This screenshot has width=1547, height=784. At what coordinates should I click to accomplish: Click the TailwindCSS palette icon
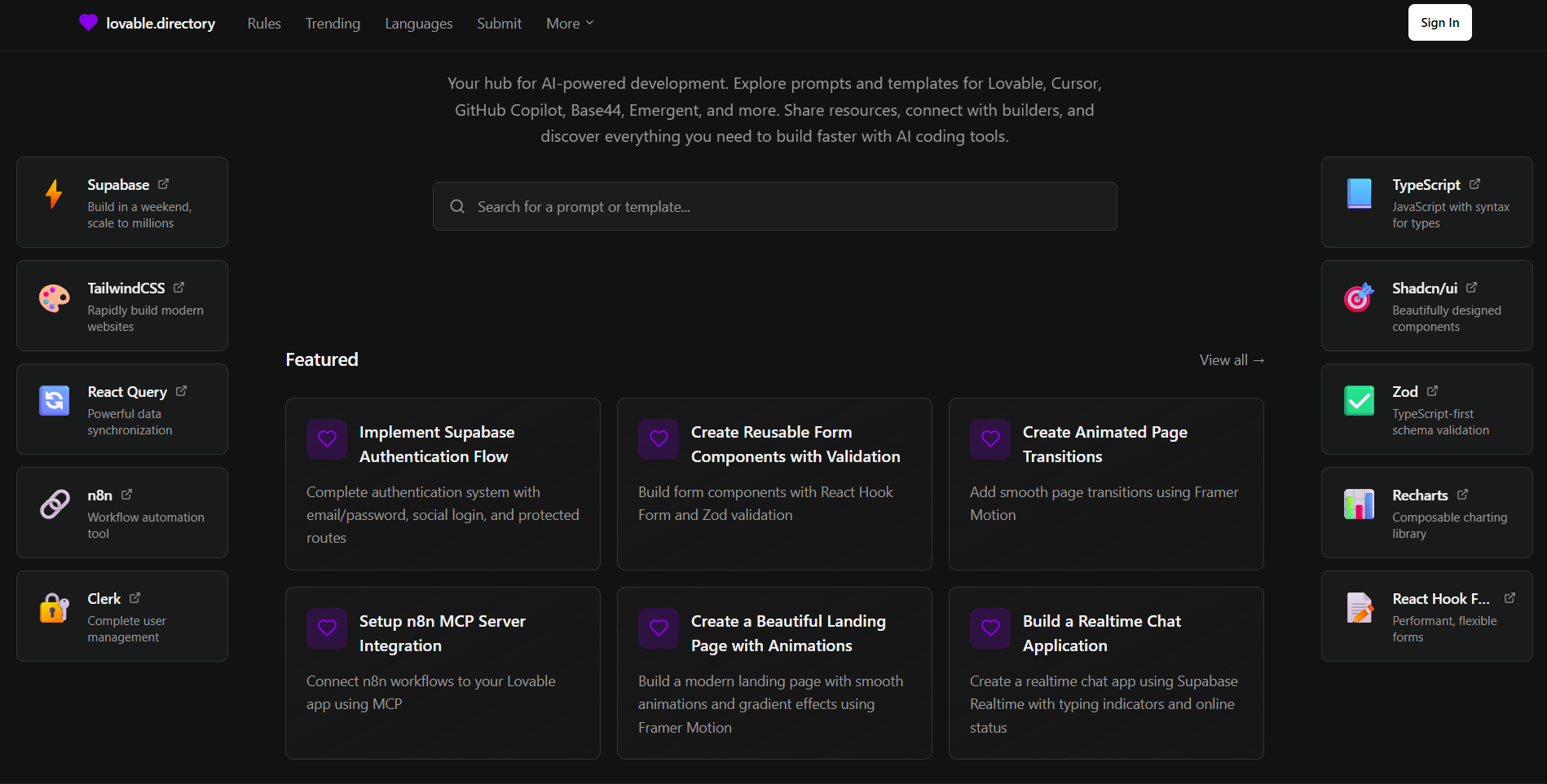tap(55, 298)
